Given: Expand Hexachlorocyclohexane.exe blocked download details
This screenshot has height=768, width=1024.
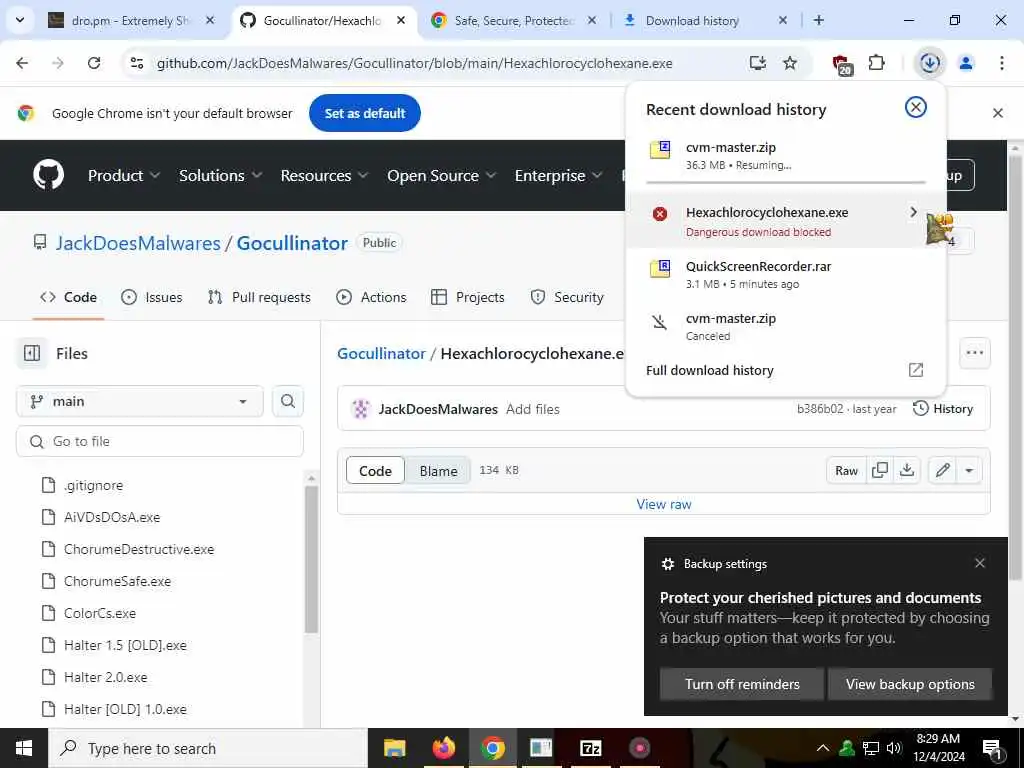Looking at the screenshot, I should click(913, 212).
